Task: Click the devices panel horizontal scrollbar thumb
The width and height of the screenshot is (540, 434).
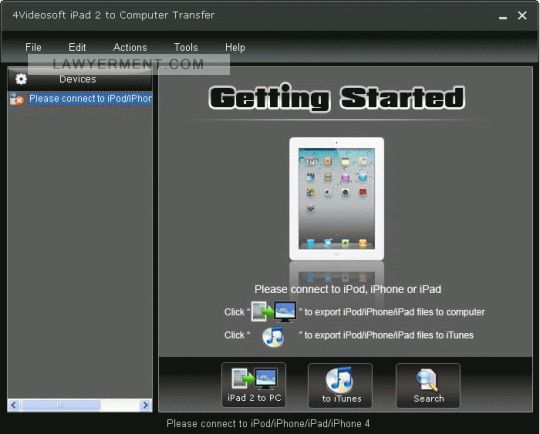Action: (x=61, y=405)
